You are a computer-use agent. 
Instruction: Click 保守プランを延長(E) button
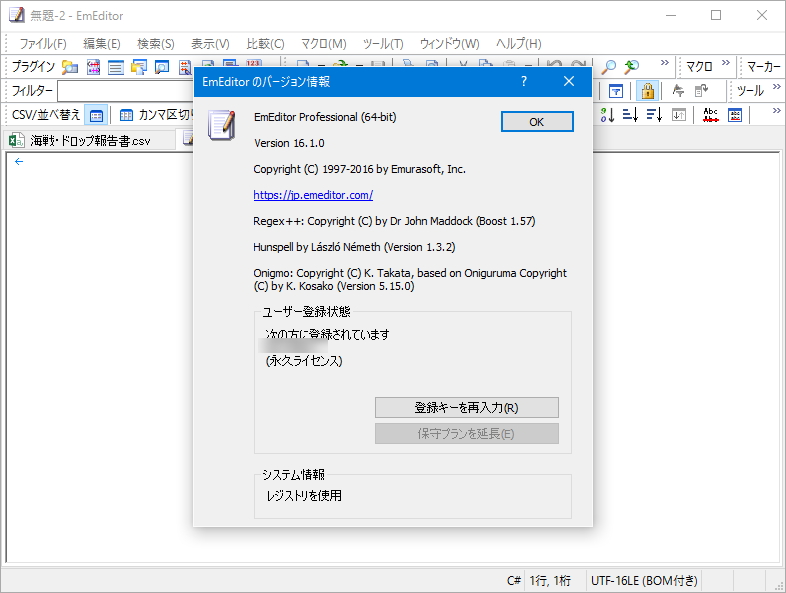pos(467,434)
